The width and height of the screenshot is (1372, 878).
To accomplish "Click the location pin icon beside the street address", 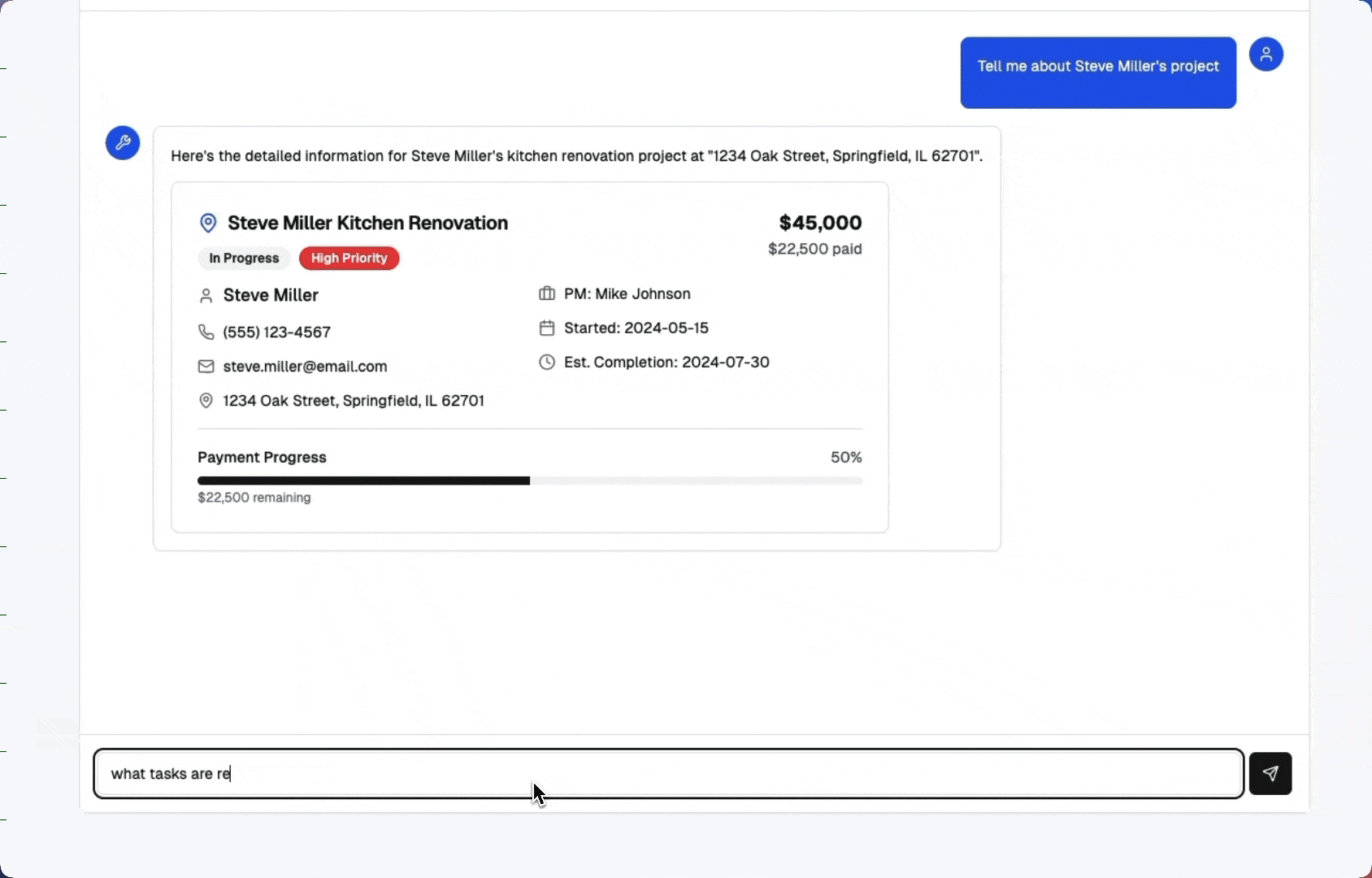I will (x=206, y=401).
